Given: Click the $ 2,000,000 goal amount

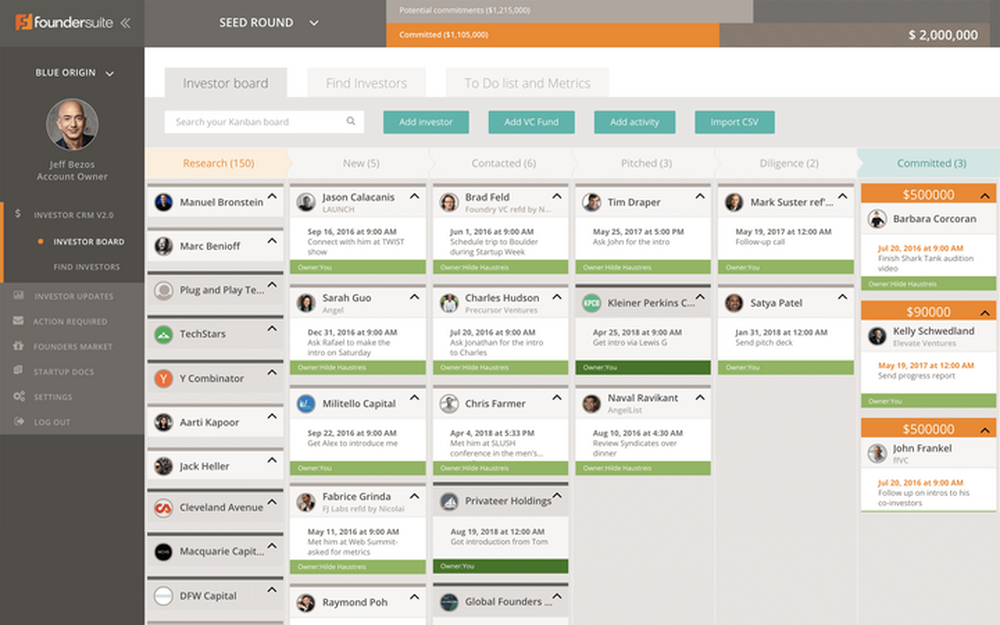Looking at the screenshot, I should pyautogui.click(x=943, y=35).
